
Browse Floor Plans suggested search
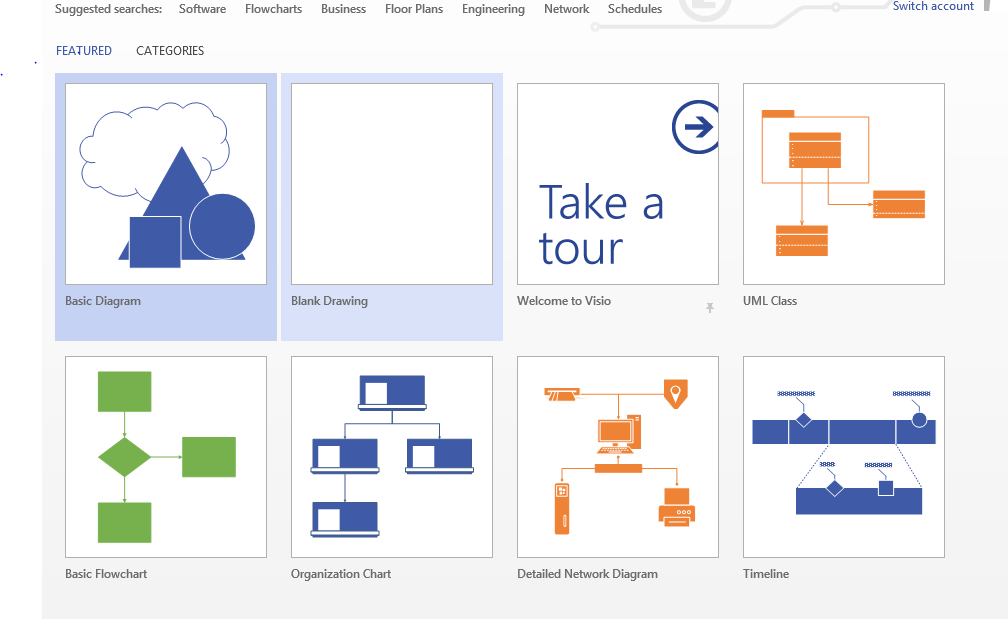click(x=414, y=9)
